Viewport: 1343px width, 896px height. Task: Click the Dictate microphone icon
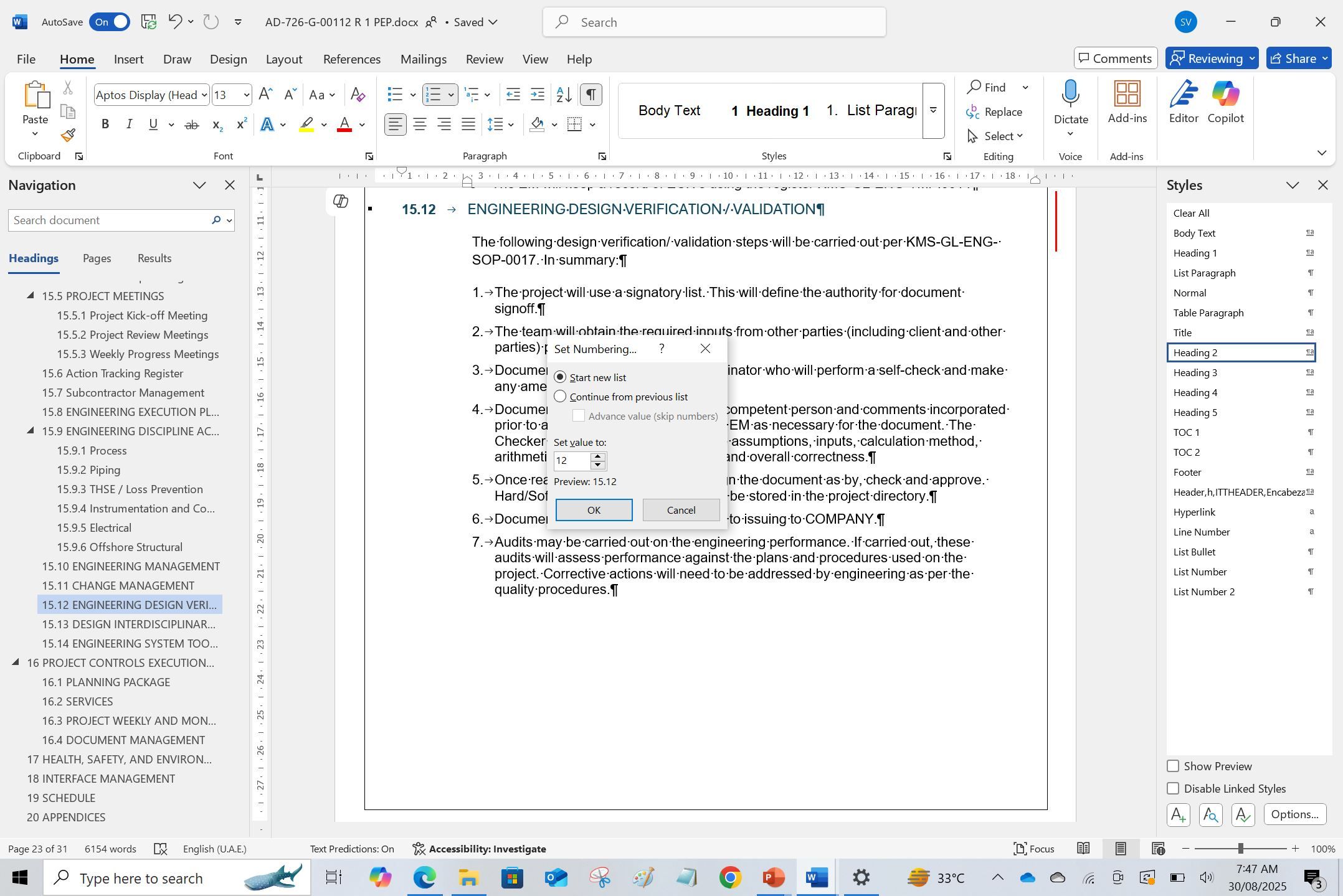(x=1070, y=94)
